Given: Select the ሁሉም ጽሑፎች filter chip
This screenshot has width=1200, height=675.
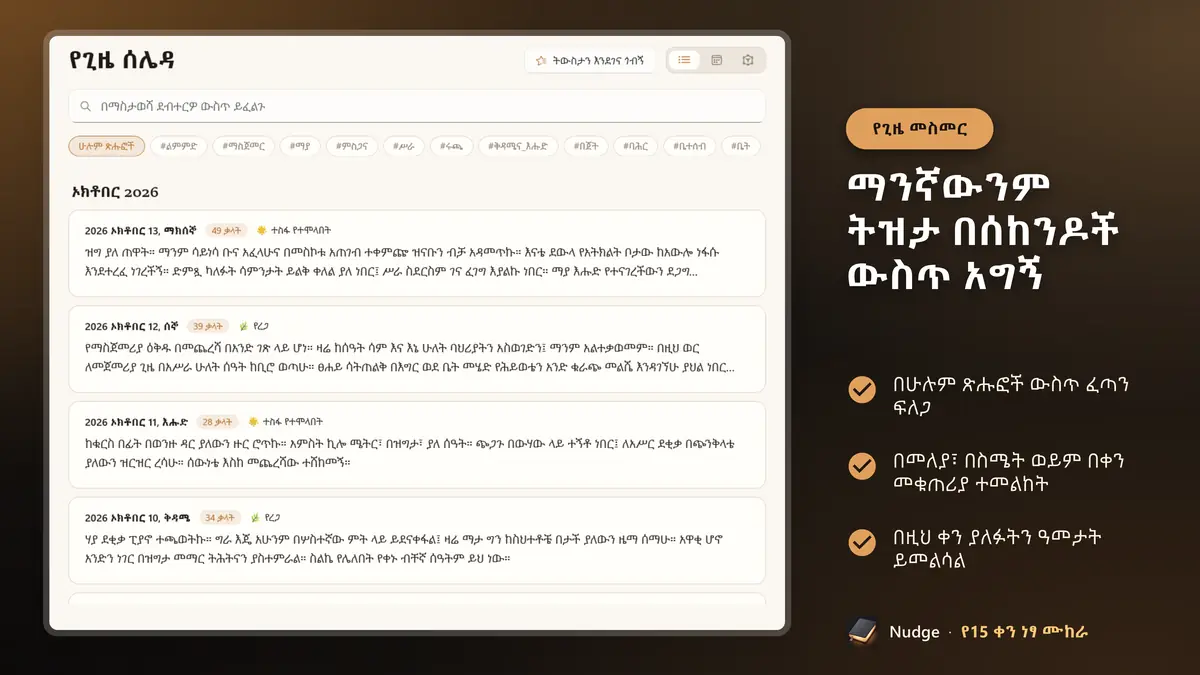Looking at the screenshot, I should point(106,146).
